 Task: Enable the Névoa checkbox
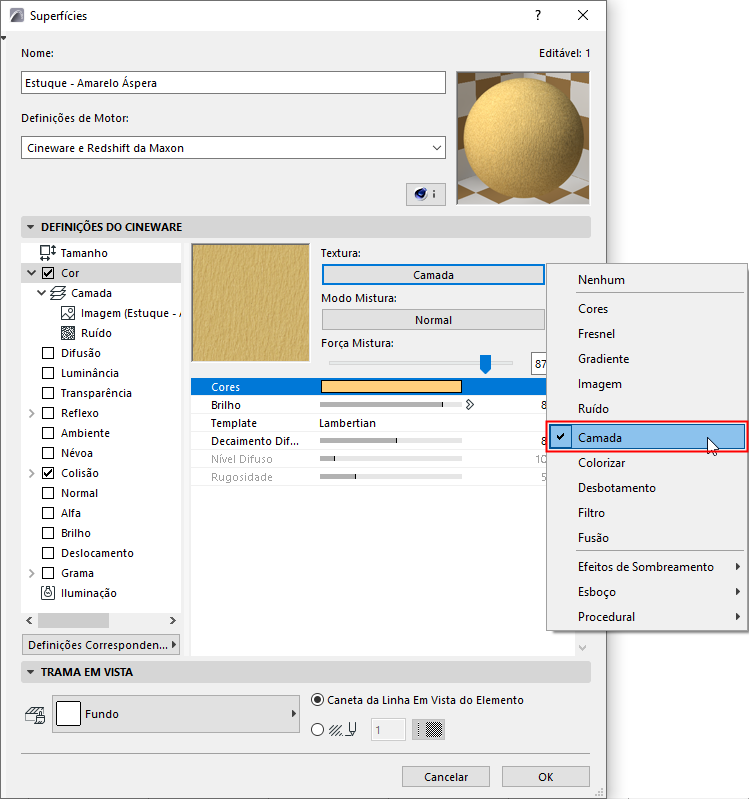click(48, 453)
